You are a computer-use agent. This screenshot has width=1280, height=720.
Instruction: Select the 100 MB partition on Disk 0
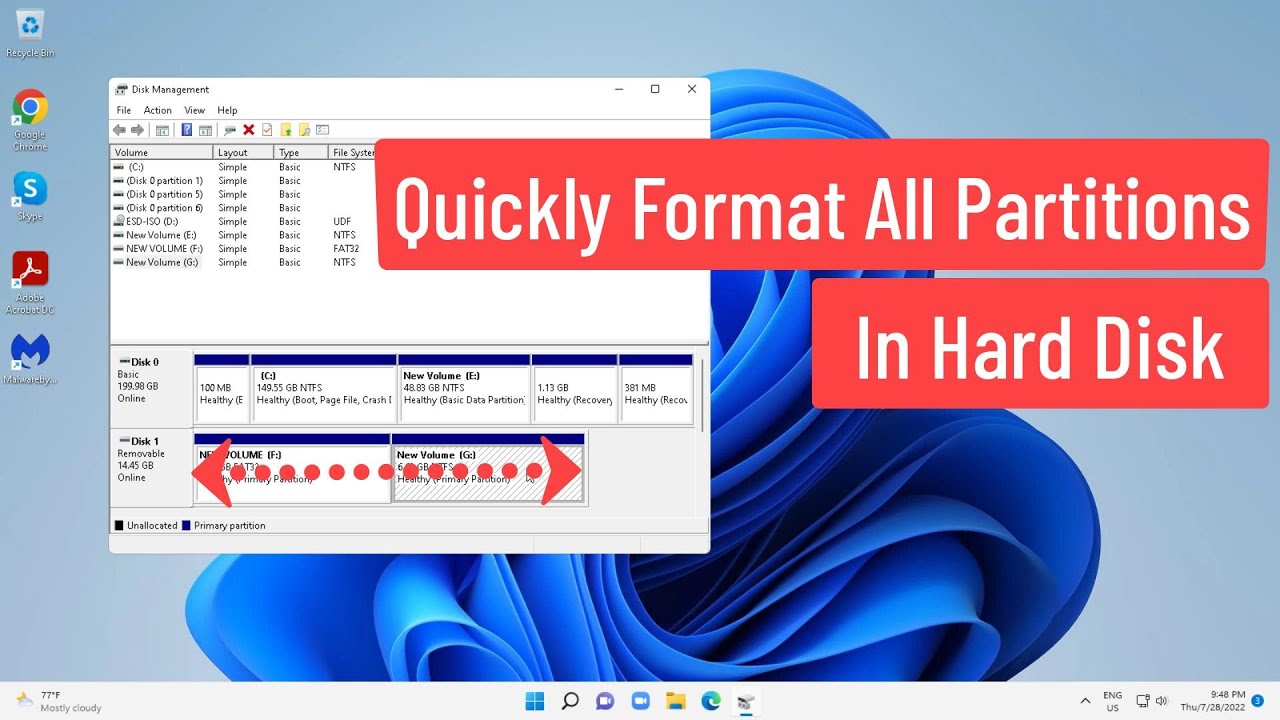[221, 389]
